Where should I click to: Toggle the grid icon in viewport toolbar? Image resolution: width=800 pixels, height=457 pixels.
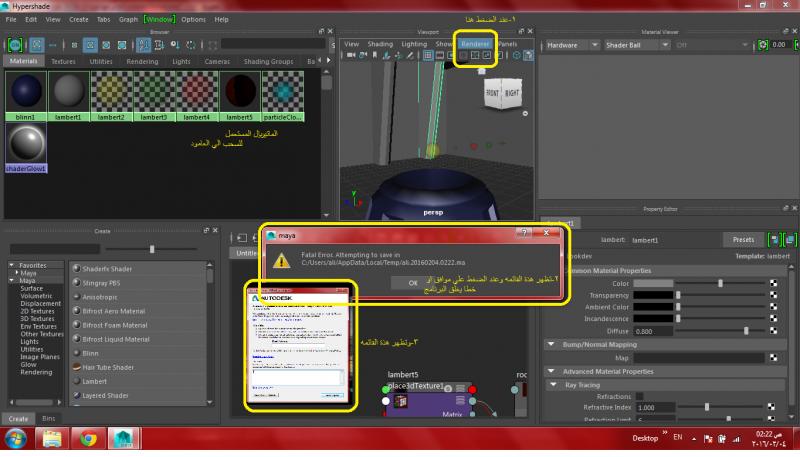[x=428, y=55]
